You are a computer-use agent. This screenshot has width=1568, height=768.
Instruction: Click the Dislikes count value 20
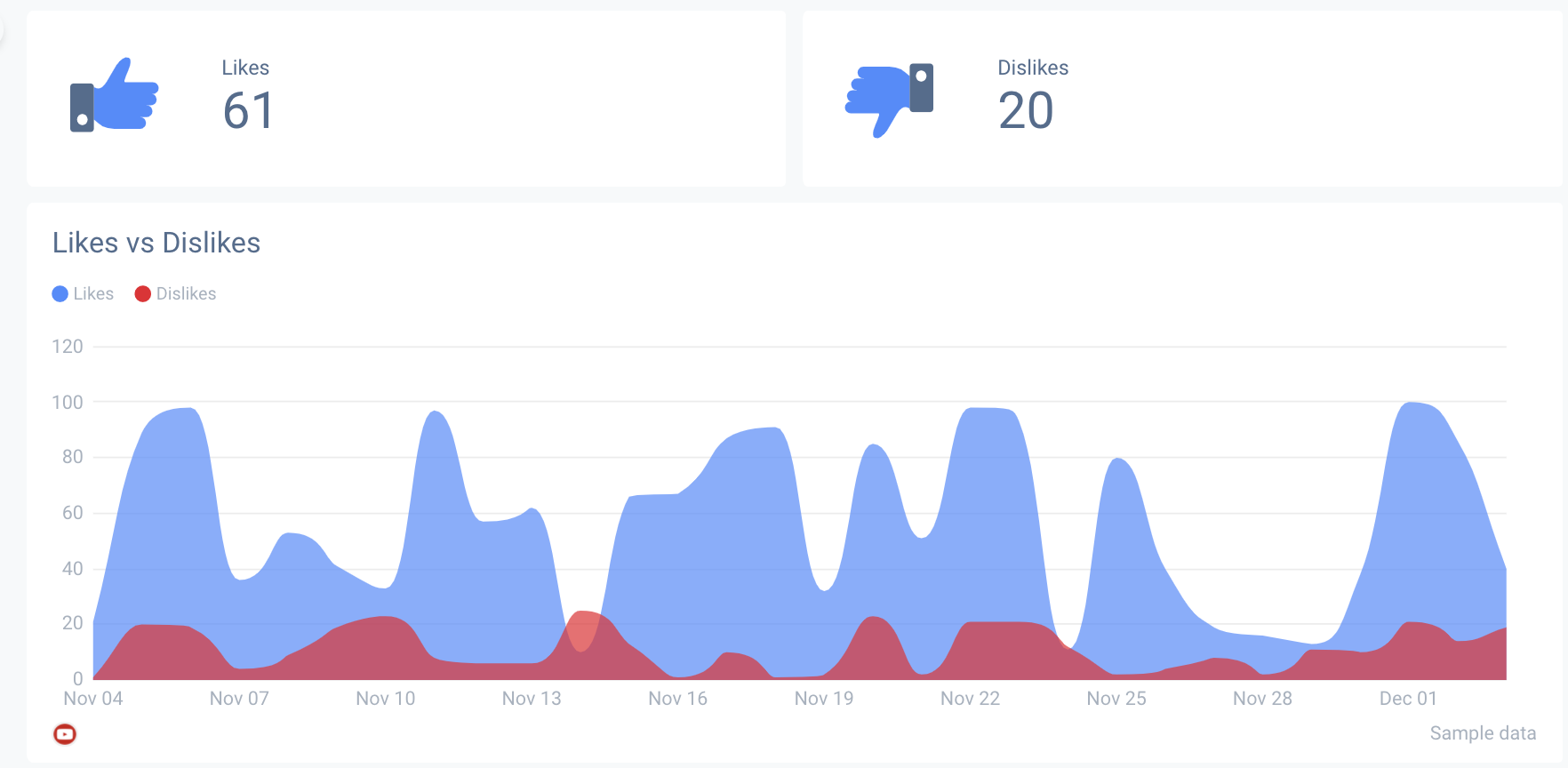(x=1026, y=111)
